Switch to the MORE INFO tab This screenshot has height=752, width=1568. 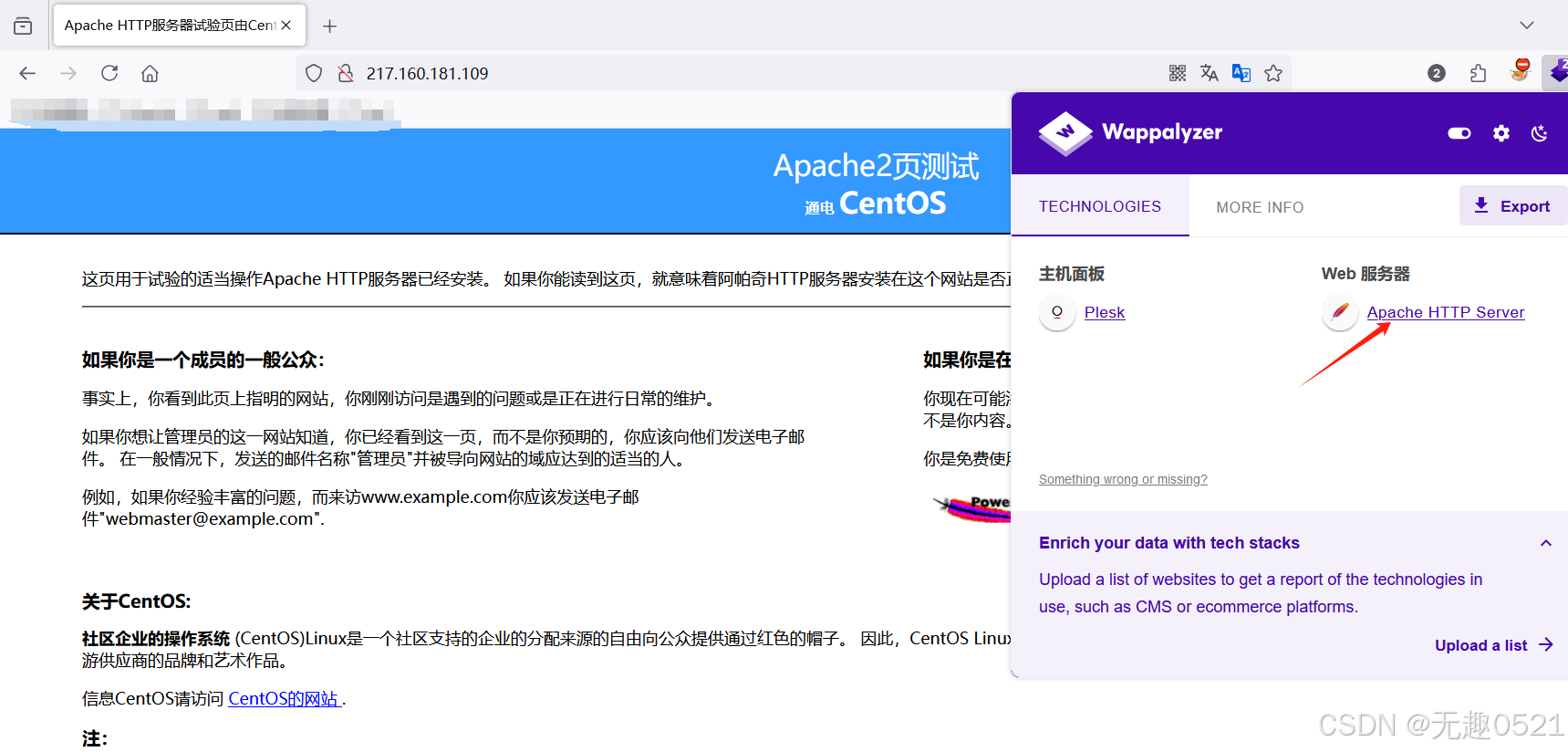click(1260, 207)
